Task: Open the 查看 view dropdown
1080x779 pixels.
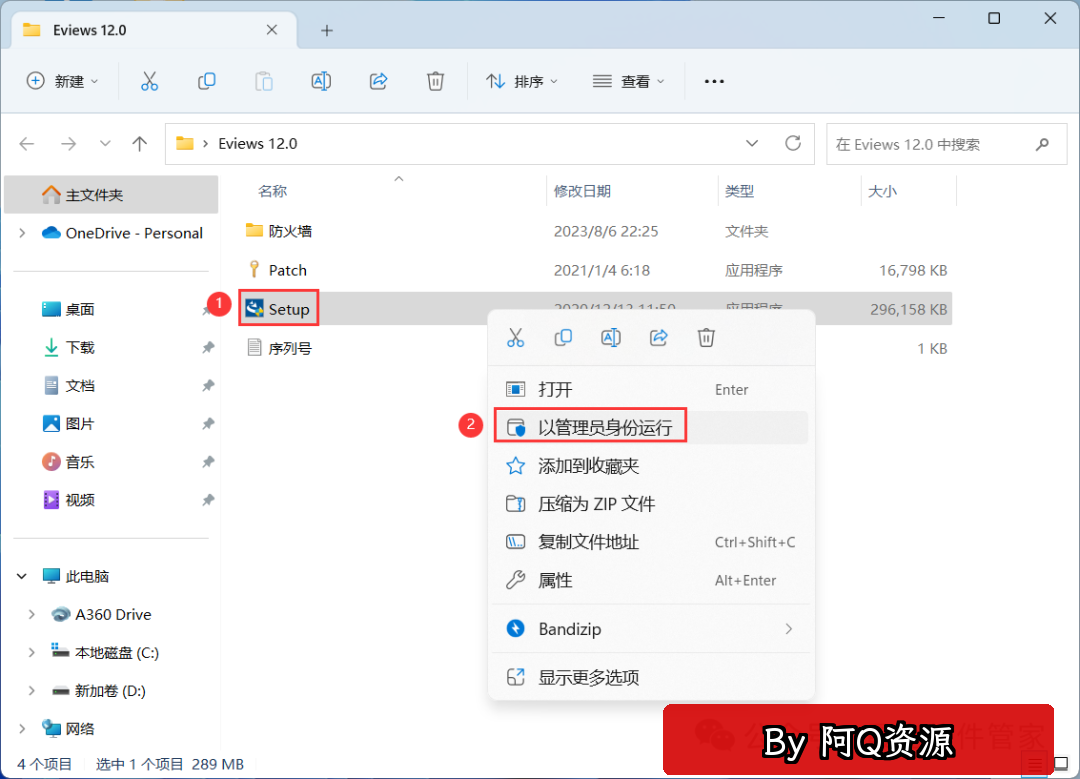Action: point(628,81)
